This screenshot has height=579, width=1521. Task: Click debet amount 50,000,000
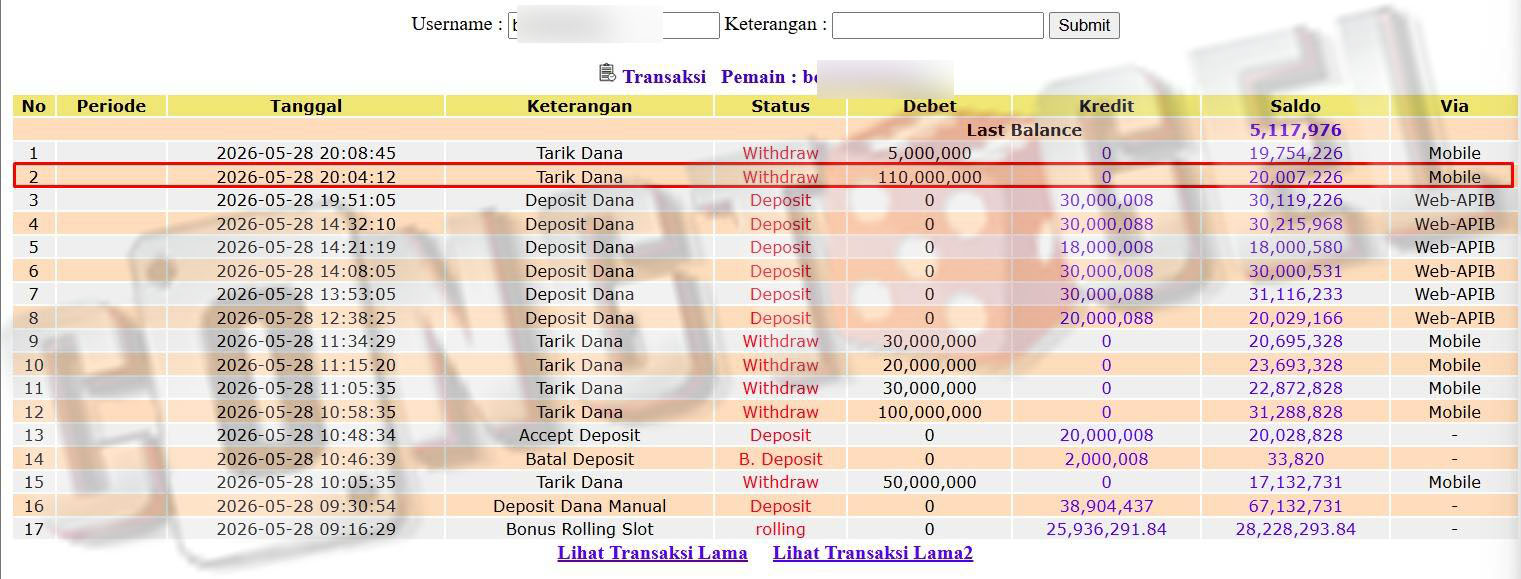click(929, 482)
